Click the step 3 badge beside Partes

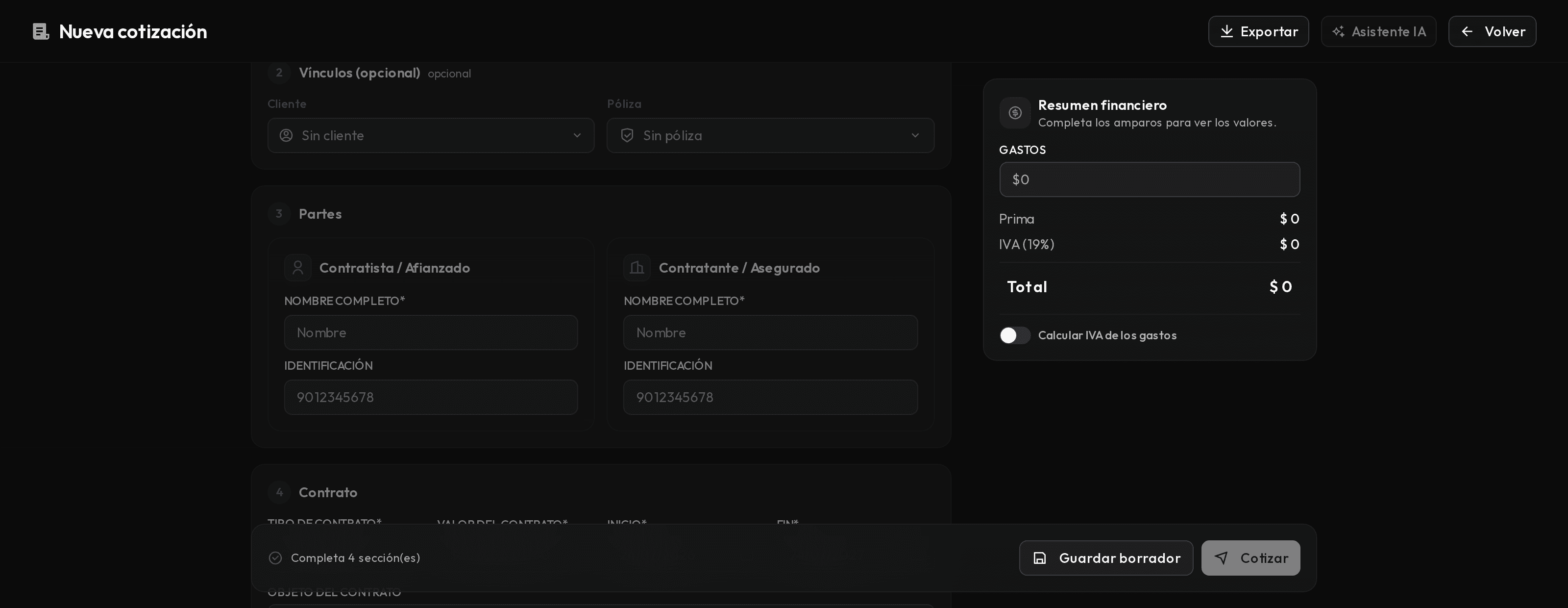coord(279,214)
